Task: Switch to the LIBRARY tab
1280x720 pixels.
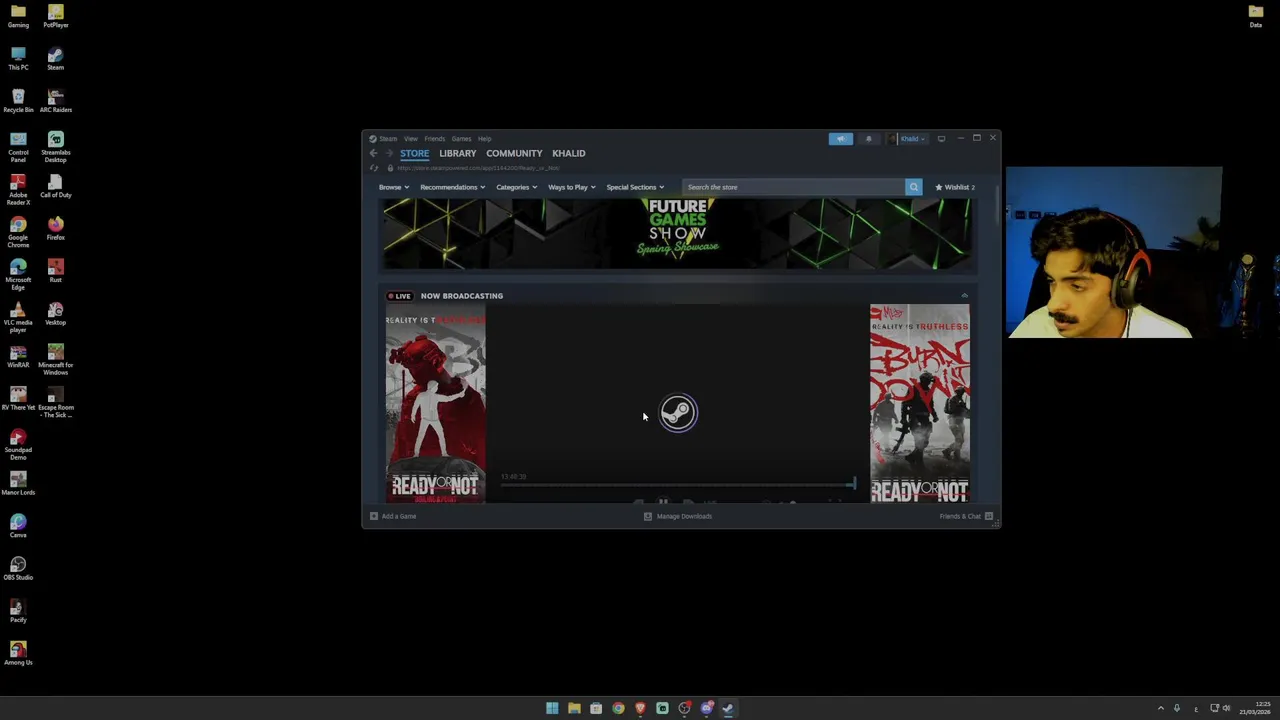Action: coord(458,153)
